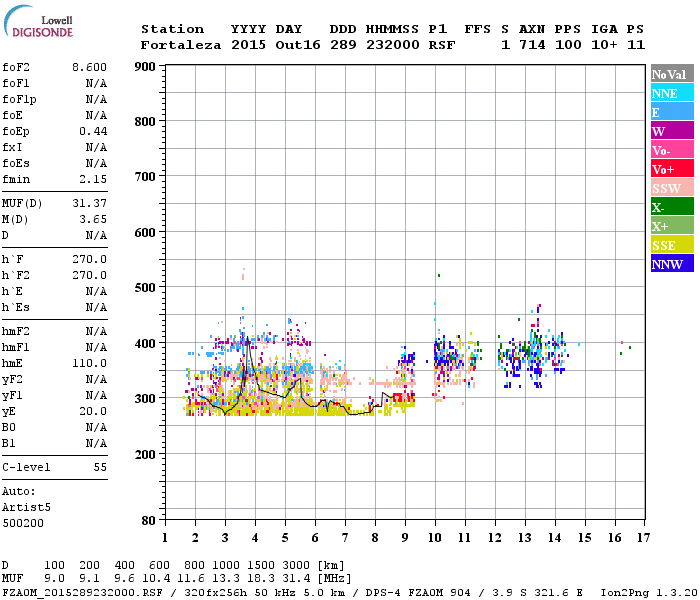Click the station name Fortaleza
Viewport: 700px width, 600px height.
click(181, 45)
